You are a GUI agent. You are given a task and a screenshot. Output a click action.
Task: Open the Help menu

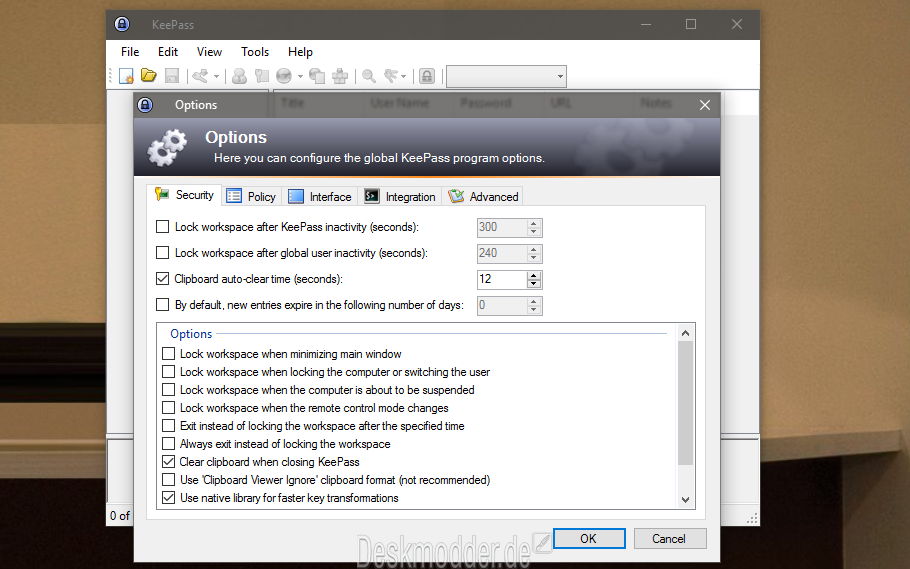(300, 52)
